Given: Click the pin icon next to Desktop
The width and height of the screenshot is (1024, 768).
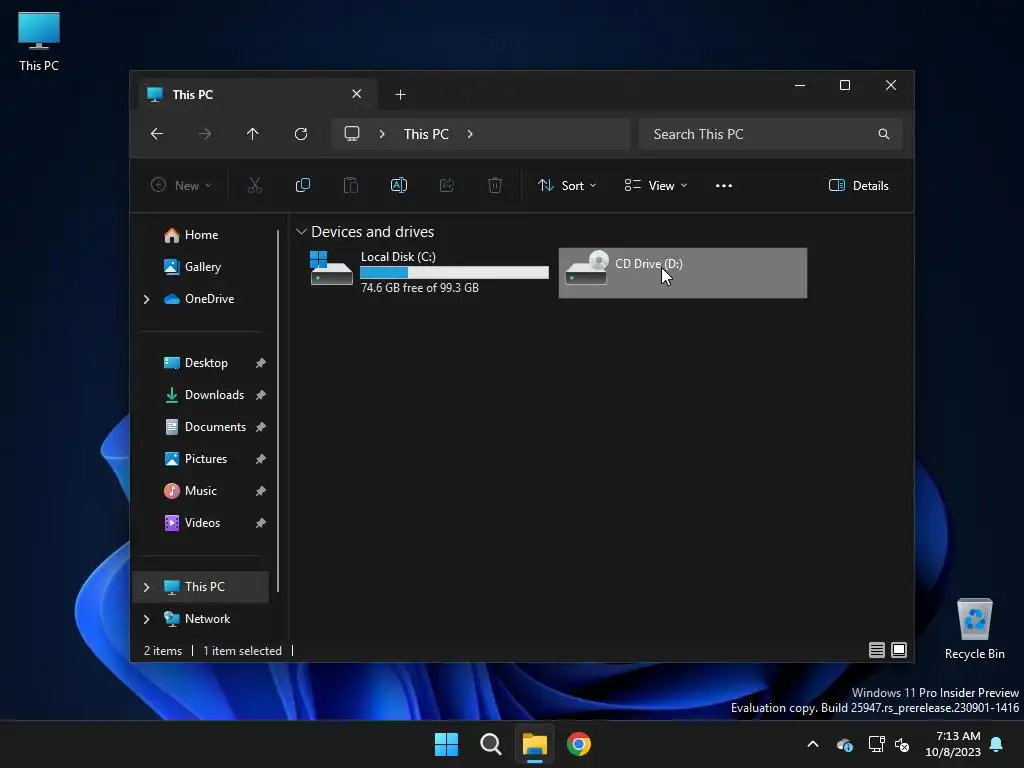Looking at the screenshot, I should [261, 363].
